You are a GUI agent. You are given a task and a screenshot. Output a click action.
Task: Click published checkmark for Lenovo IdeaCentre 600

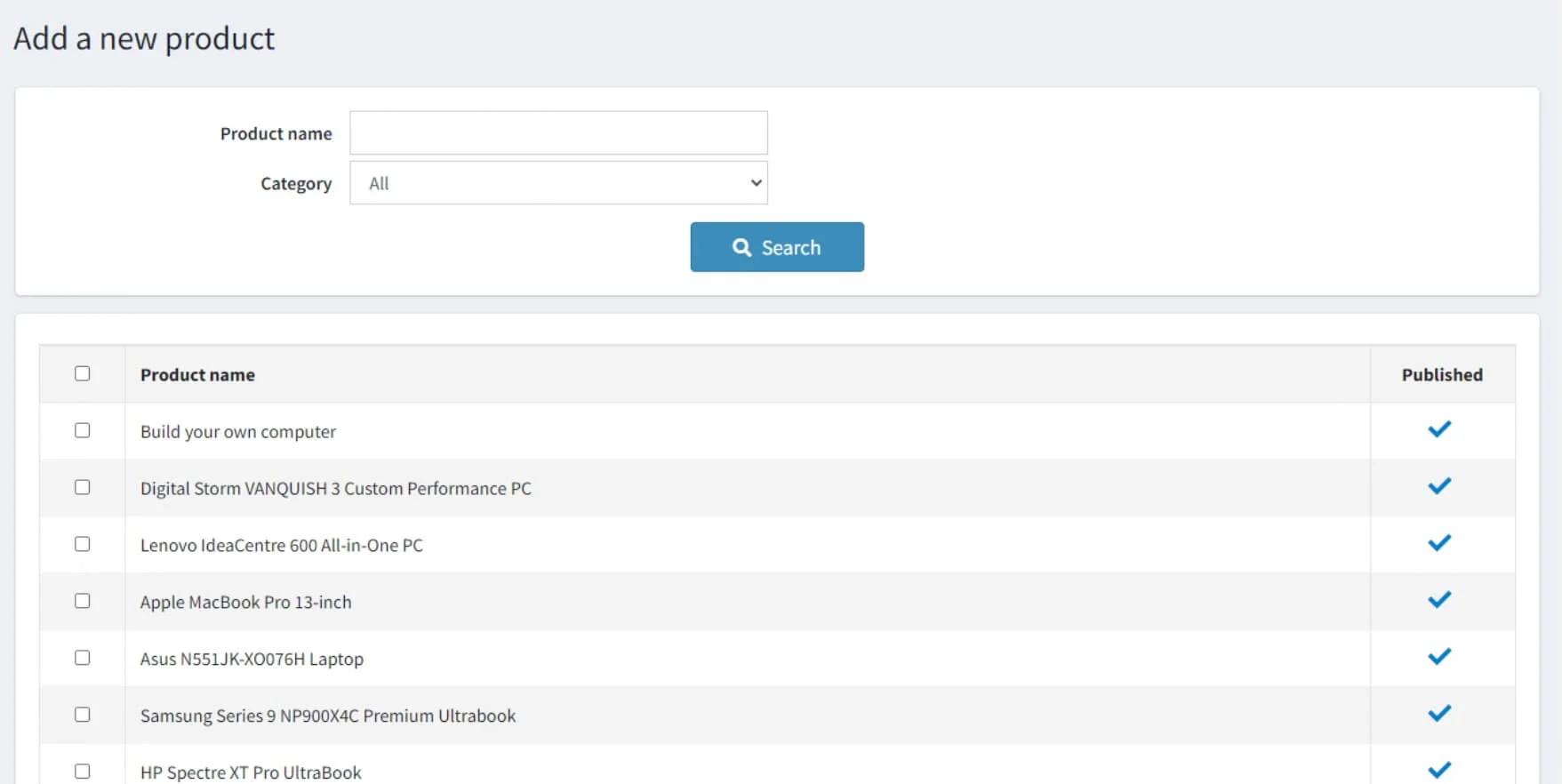[1439, 543]
